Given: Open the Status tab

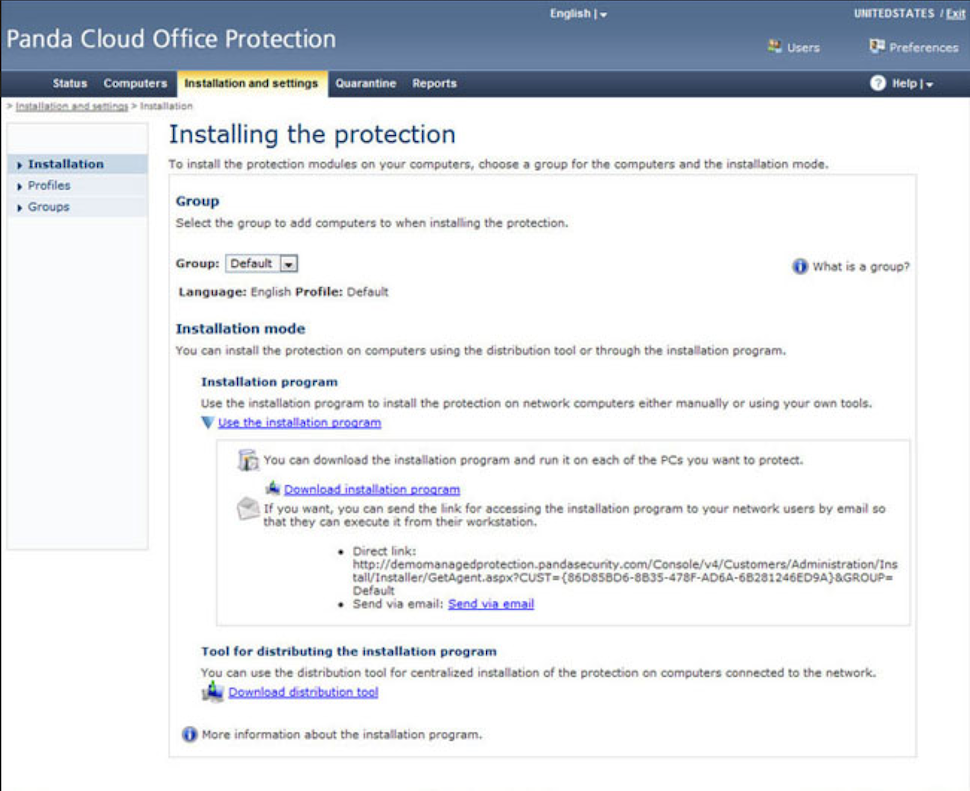Looking at the screenshot, I should point(69,83).
